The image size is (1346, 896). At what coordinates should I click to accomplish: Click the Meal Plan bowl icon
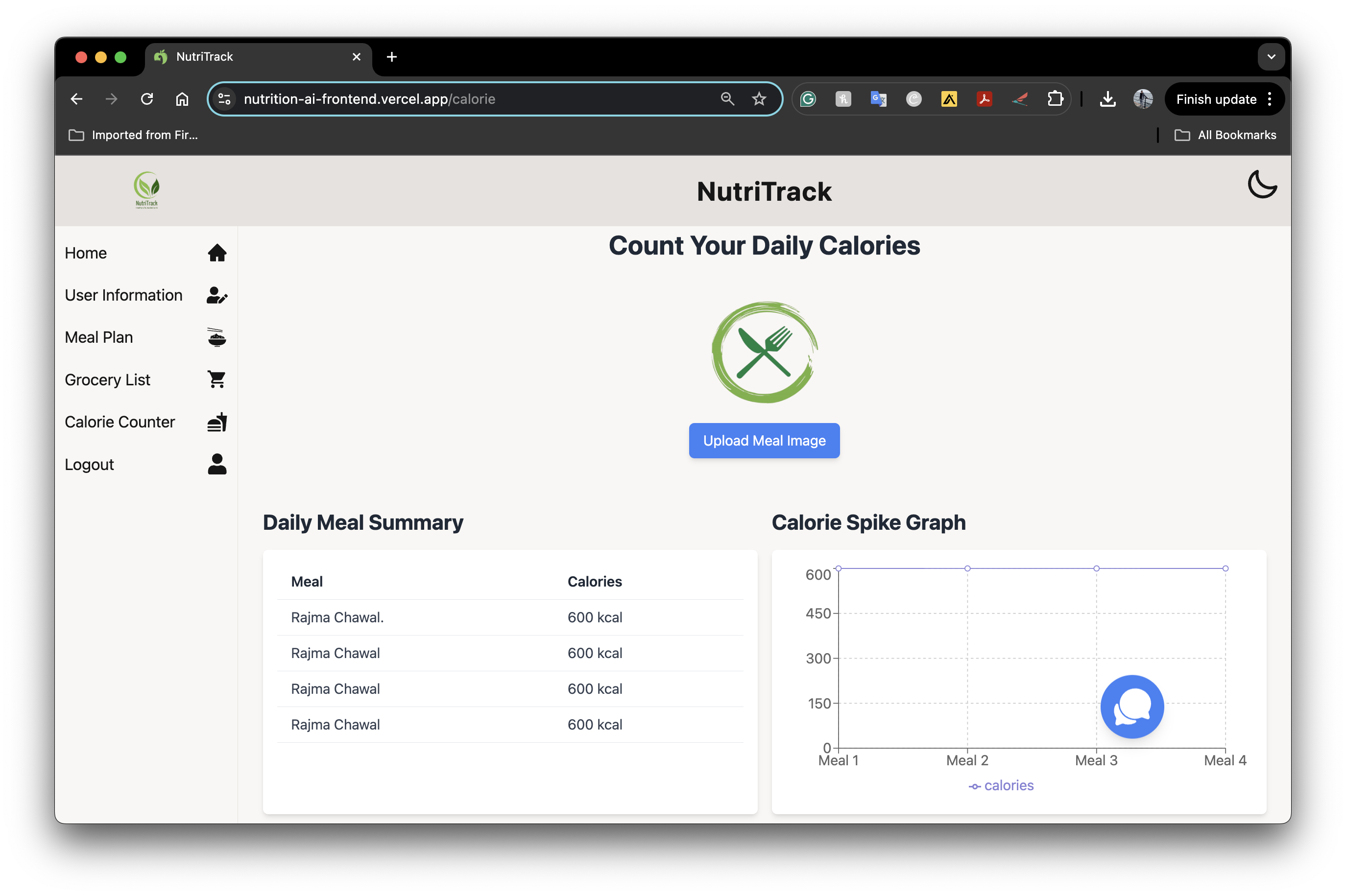click(216, 337)
